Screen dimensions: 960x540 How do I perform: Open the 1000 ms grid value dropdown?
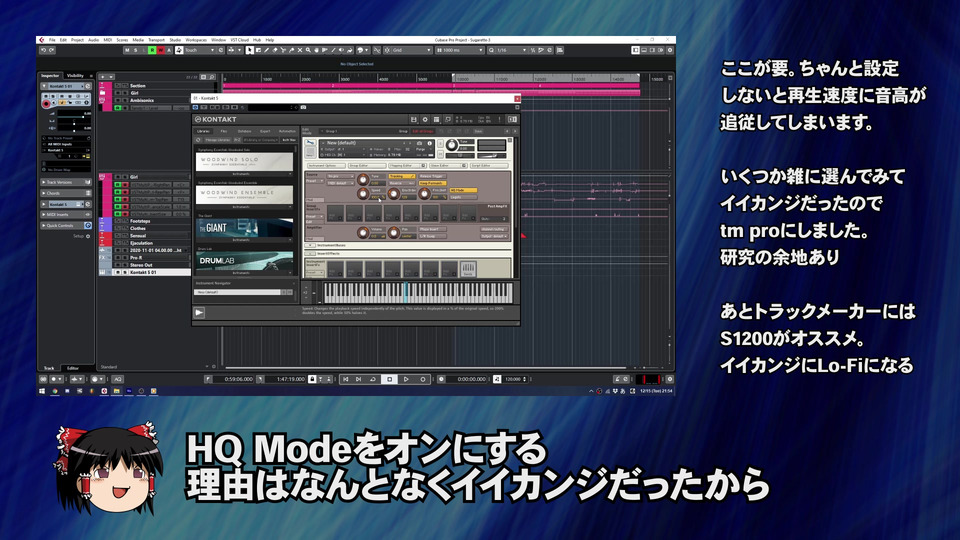click(460, 50)
